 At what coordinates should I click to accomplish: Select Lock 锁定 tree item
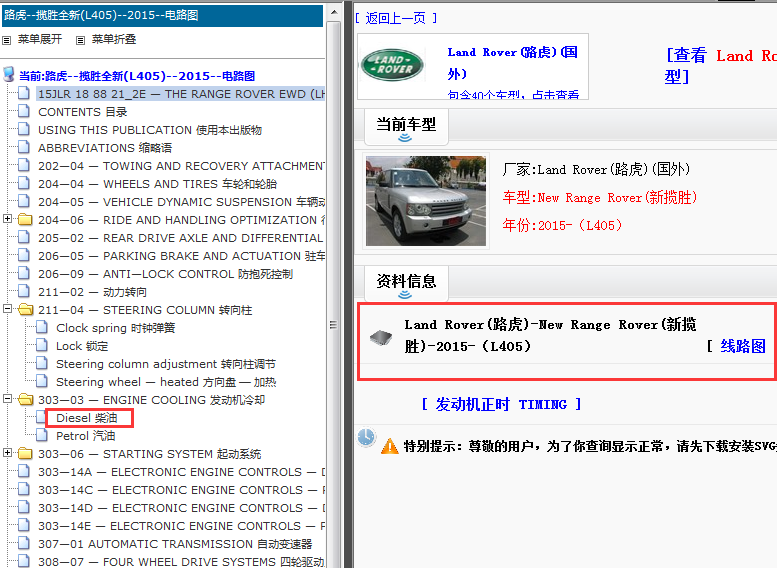[82, 345]
